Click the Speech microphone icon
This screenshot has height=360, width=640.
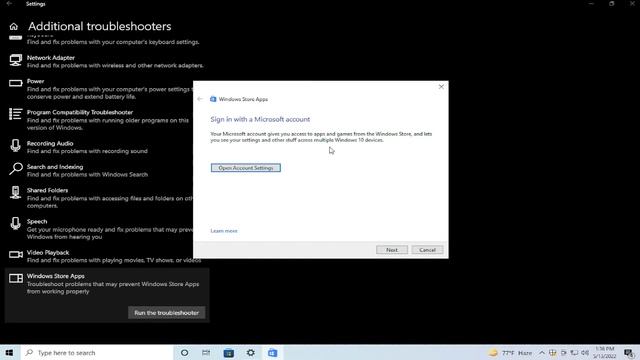click(x=16, y=223)
